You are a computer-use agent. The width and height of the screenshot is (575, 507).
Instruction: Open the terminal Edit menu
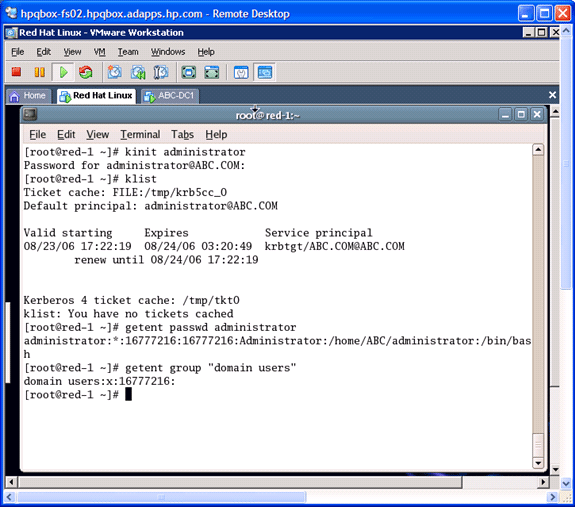pos(66,135)
